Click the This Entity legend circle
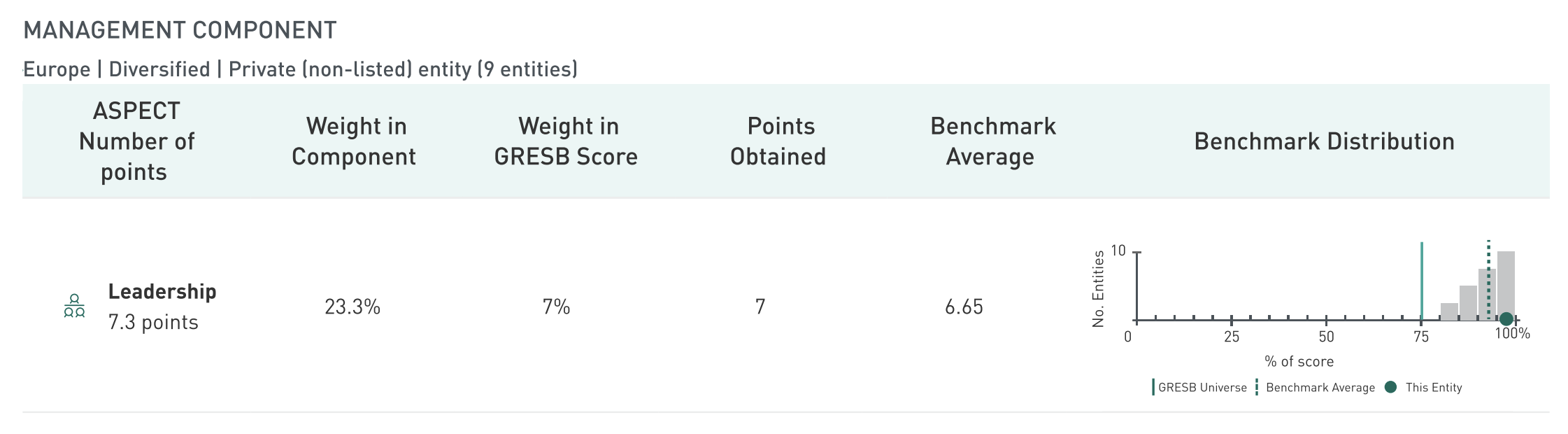 coord(1390,387)
